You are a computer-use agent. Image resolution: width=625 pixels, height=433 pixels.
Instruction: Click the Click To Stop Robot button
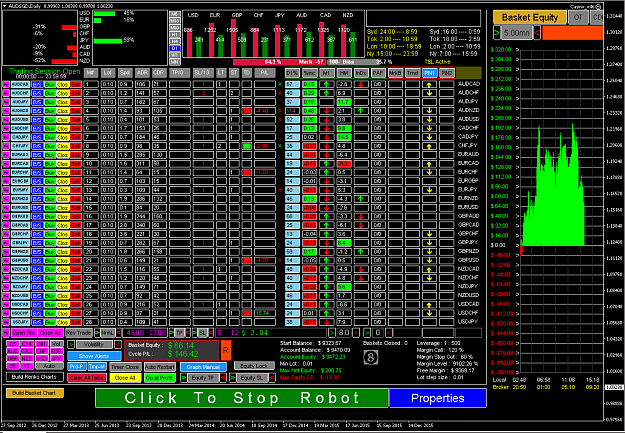[x=242, y=398]
